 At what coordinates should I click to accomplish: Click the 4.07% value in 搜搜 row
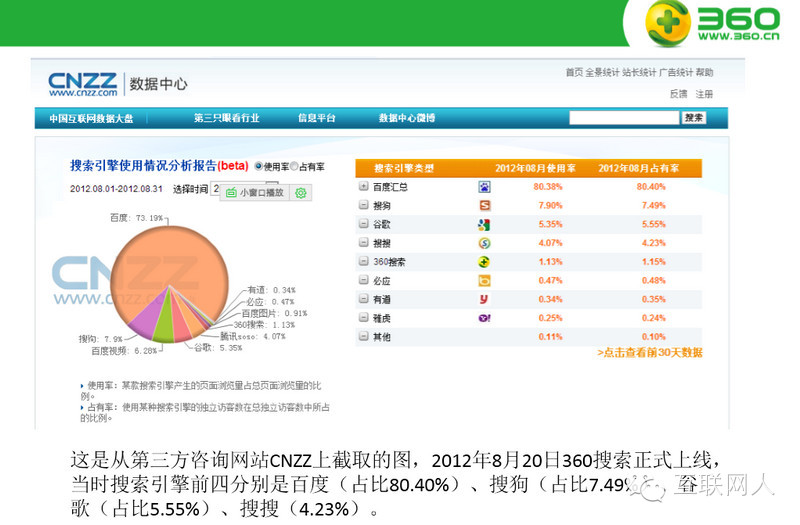pyautogui.click(x=550, y=243)
